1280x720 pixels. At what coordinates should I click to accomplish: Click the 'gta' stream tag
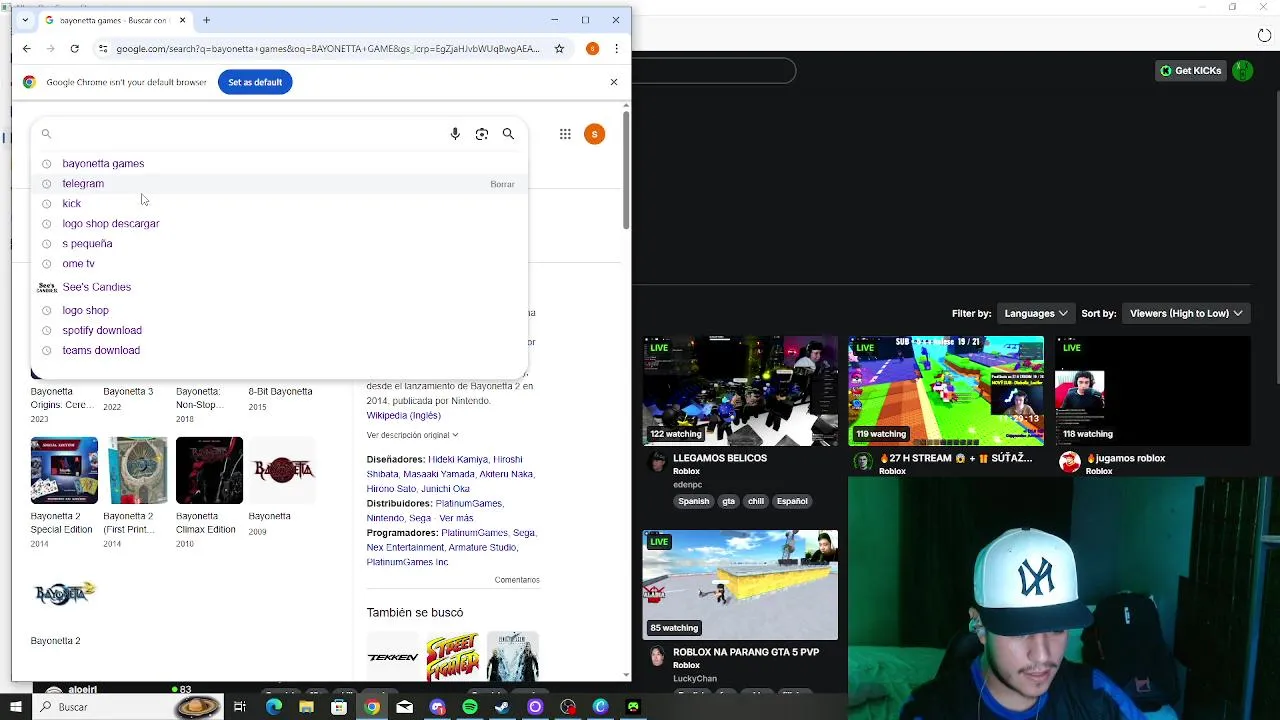tap(728, 501)
